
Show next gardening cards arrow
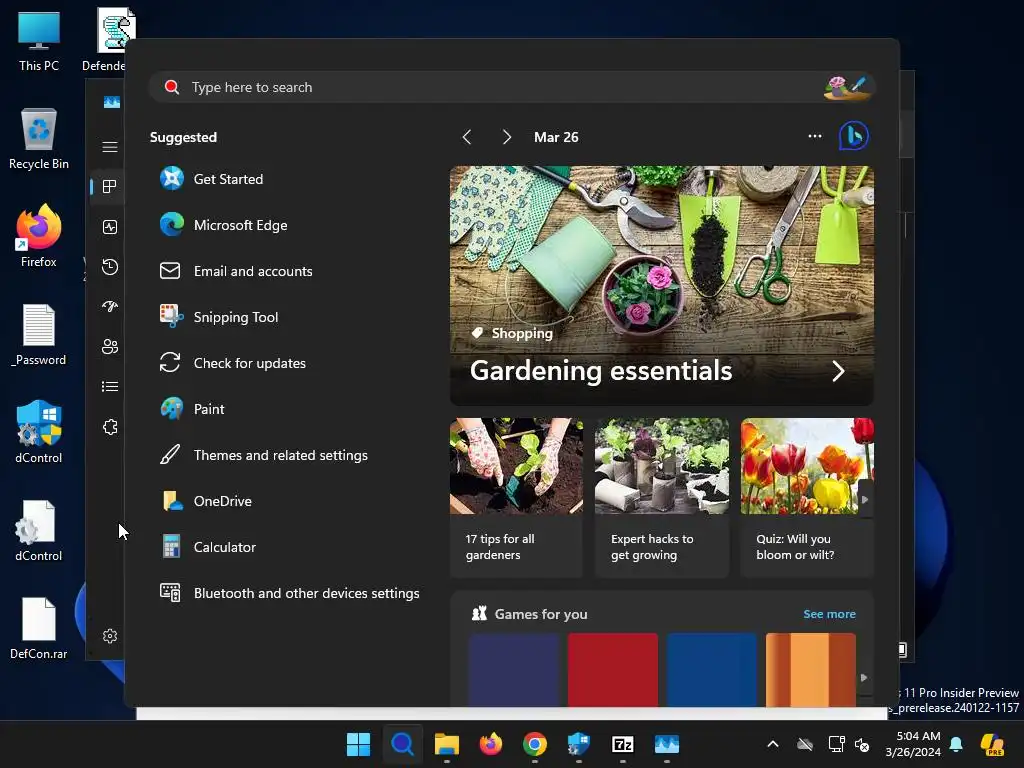tap(865, 499)
